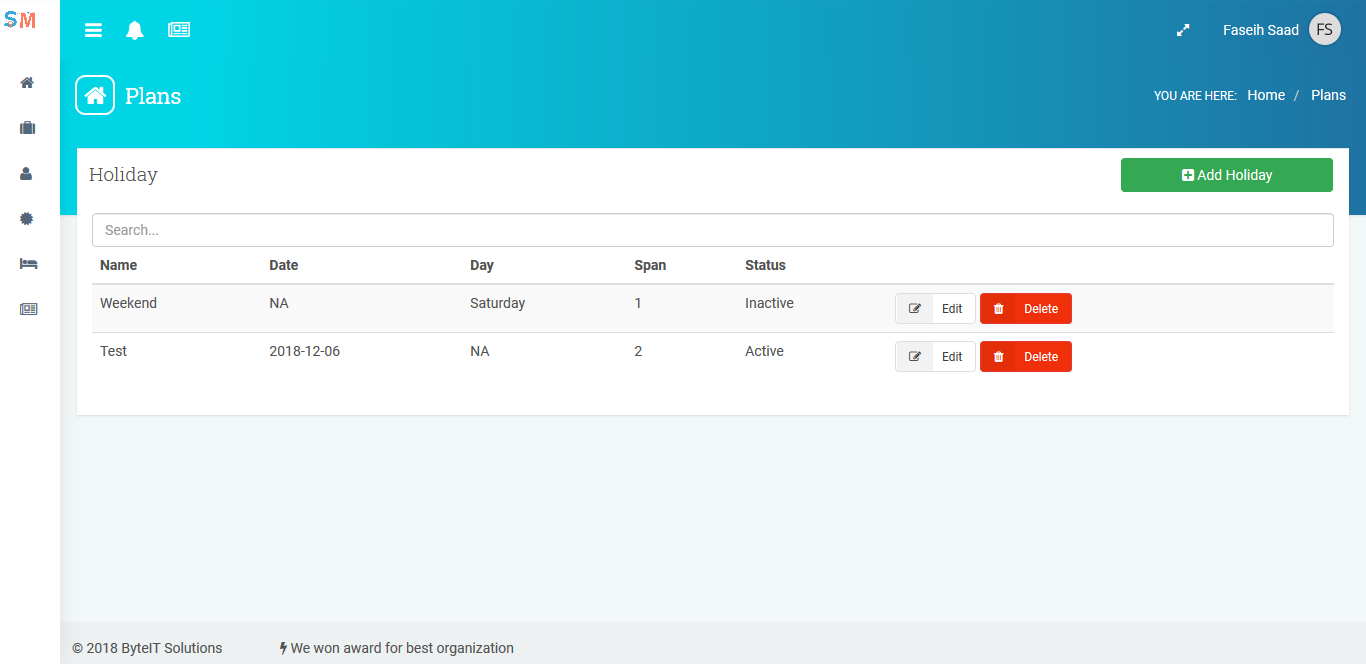This screenshot has width=1366, height=664.
Task: Click the Active status cell
Action: click(x=764, y=351)
